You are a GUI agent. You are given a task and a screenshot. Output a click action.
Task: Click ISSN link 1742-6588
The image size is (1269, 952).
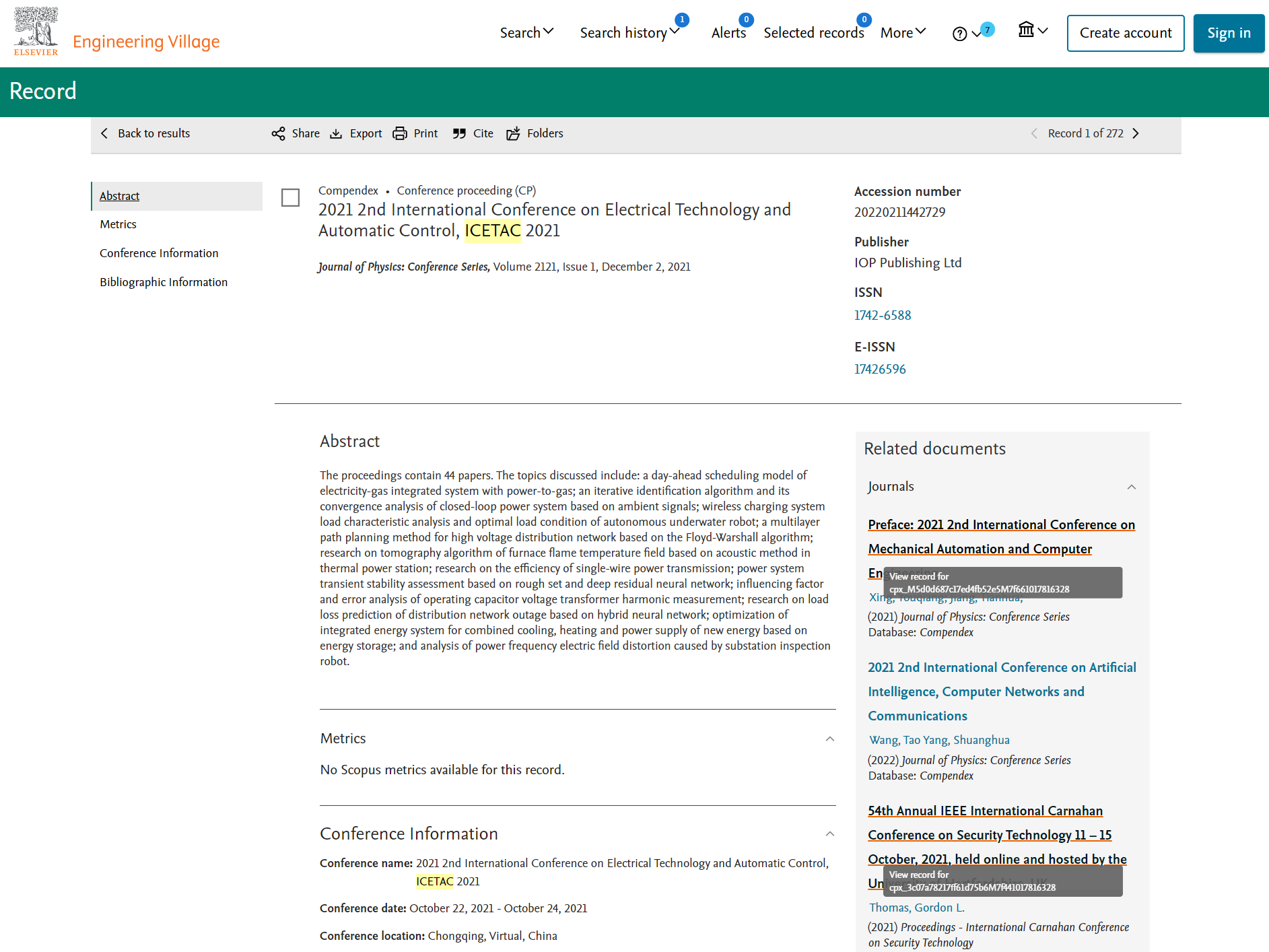[x=883, y=315]
